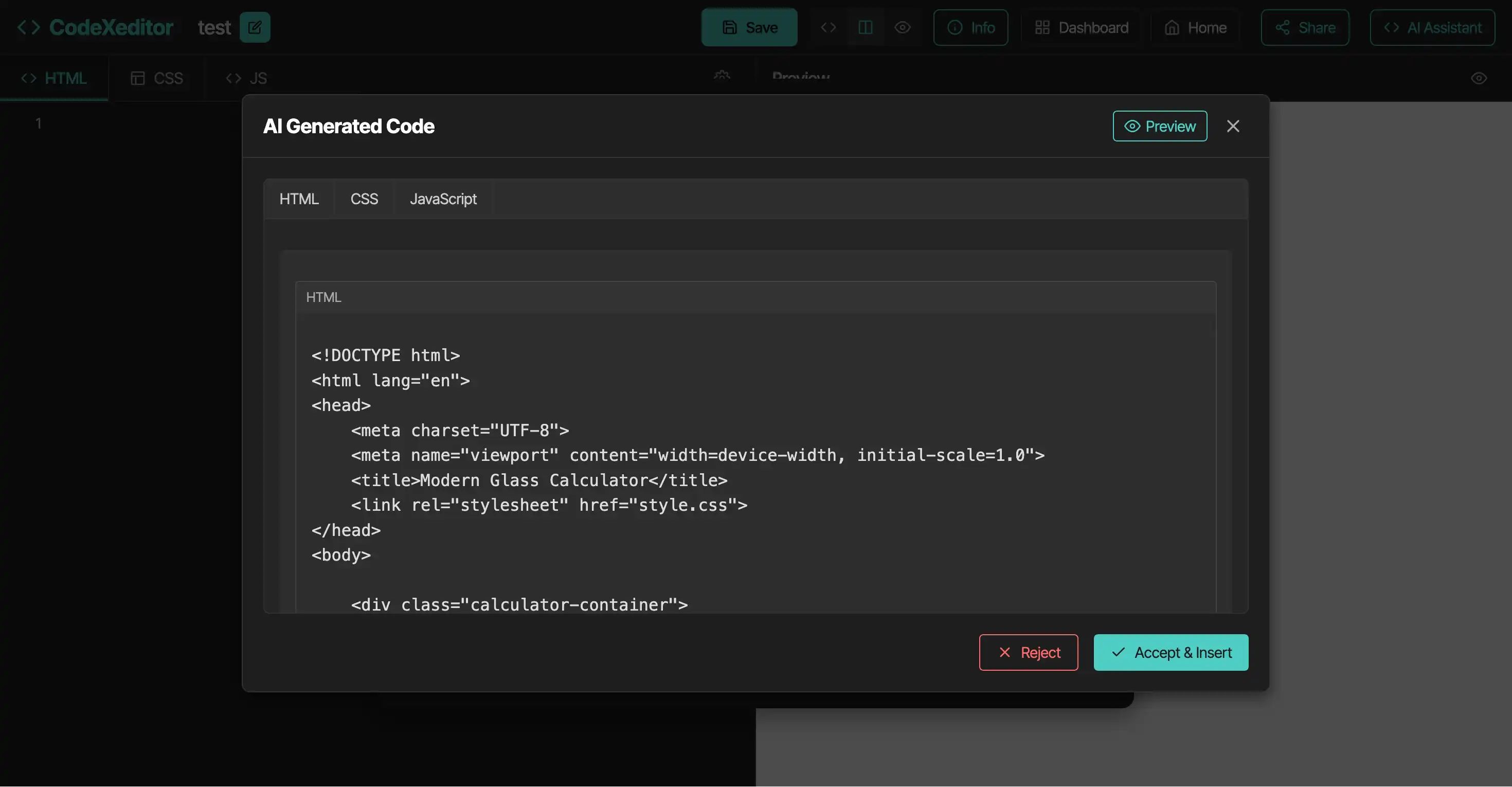Click the Modern Glass Calculator title line
1512x787 pixels.
539,480
